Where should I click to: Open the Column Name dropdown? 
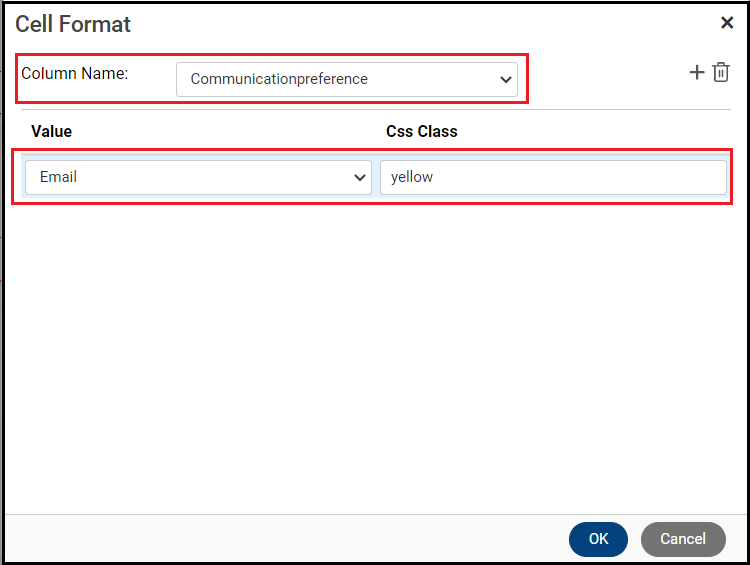(x=346, y=79)
